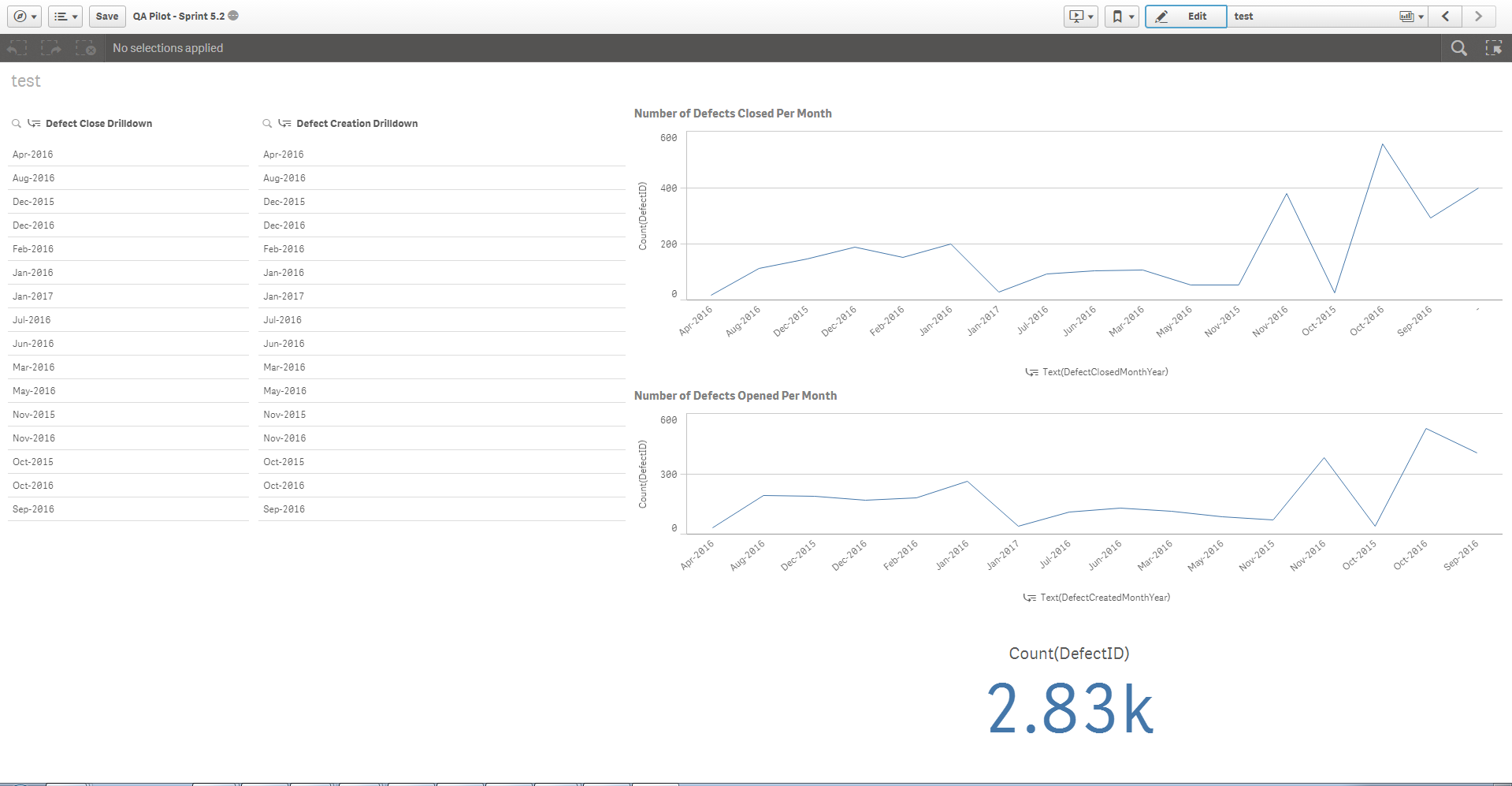
Task: Click drilldown icon beside Text(DefectCreatedMonthYear)
Action: (x=1029, y=598)
